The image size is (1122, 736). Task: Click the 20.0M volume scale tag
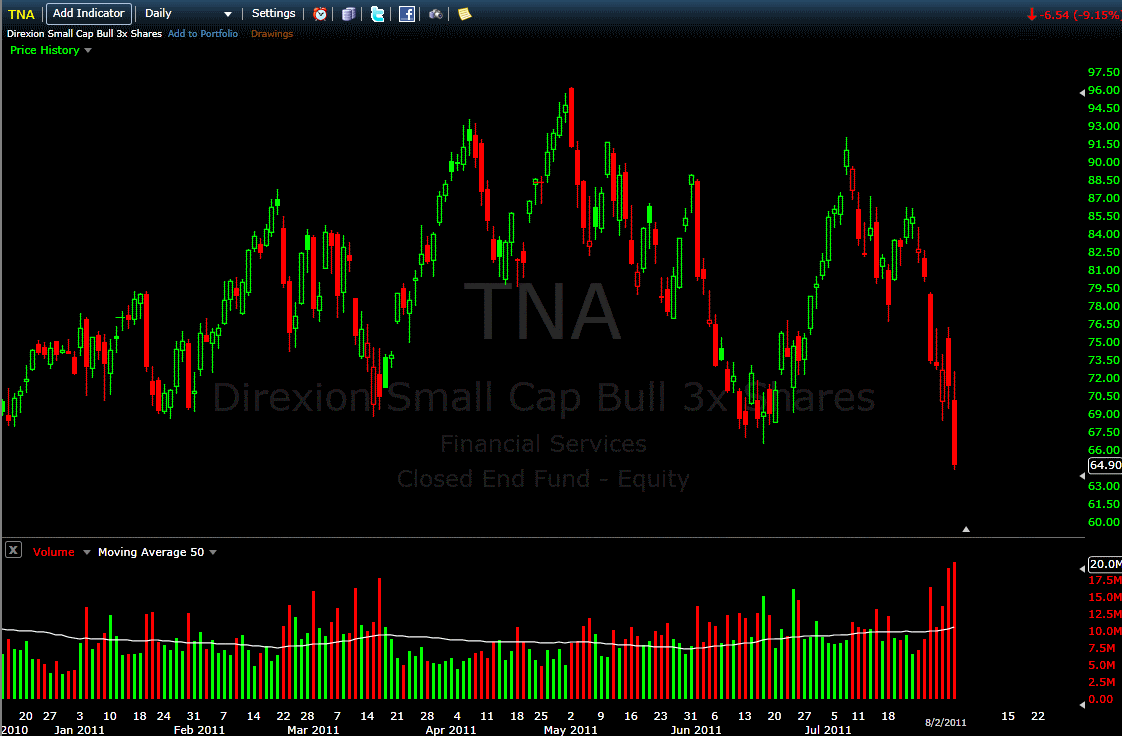1105,564
